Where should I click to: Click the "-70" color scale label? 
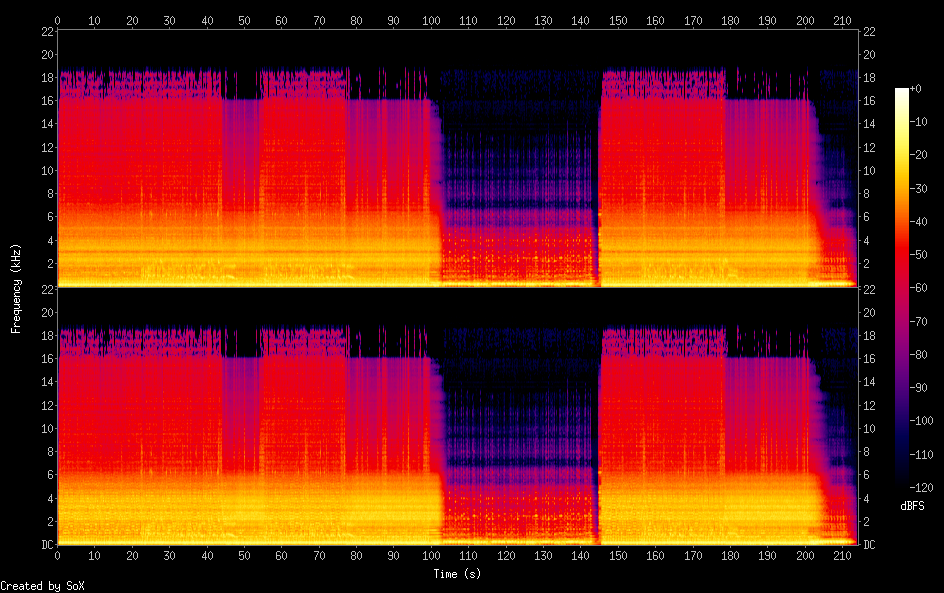tap(919, 321)
